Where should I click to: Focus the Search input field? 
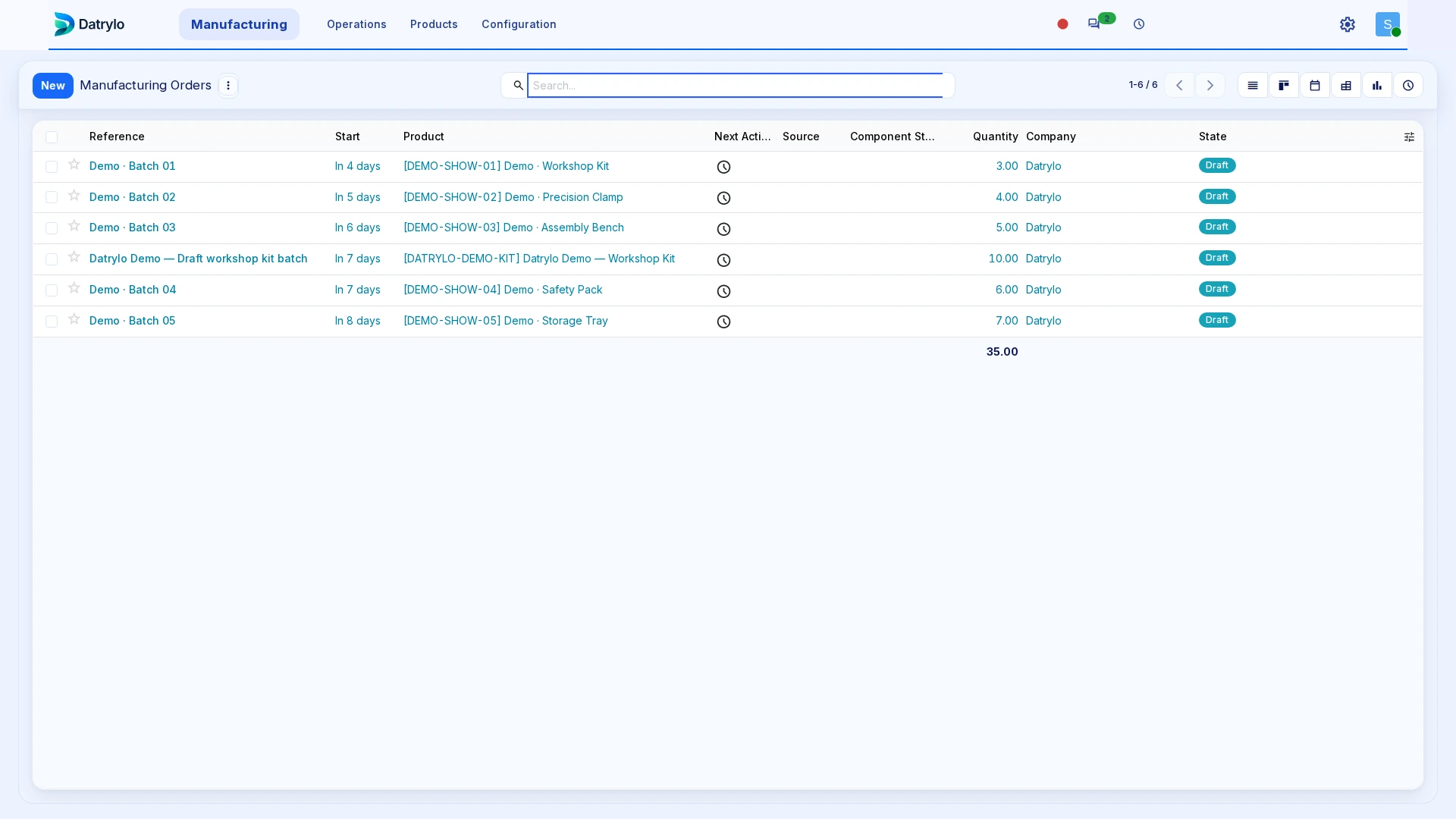pos(735,86)
